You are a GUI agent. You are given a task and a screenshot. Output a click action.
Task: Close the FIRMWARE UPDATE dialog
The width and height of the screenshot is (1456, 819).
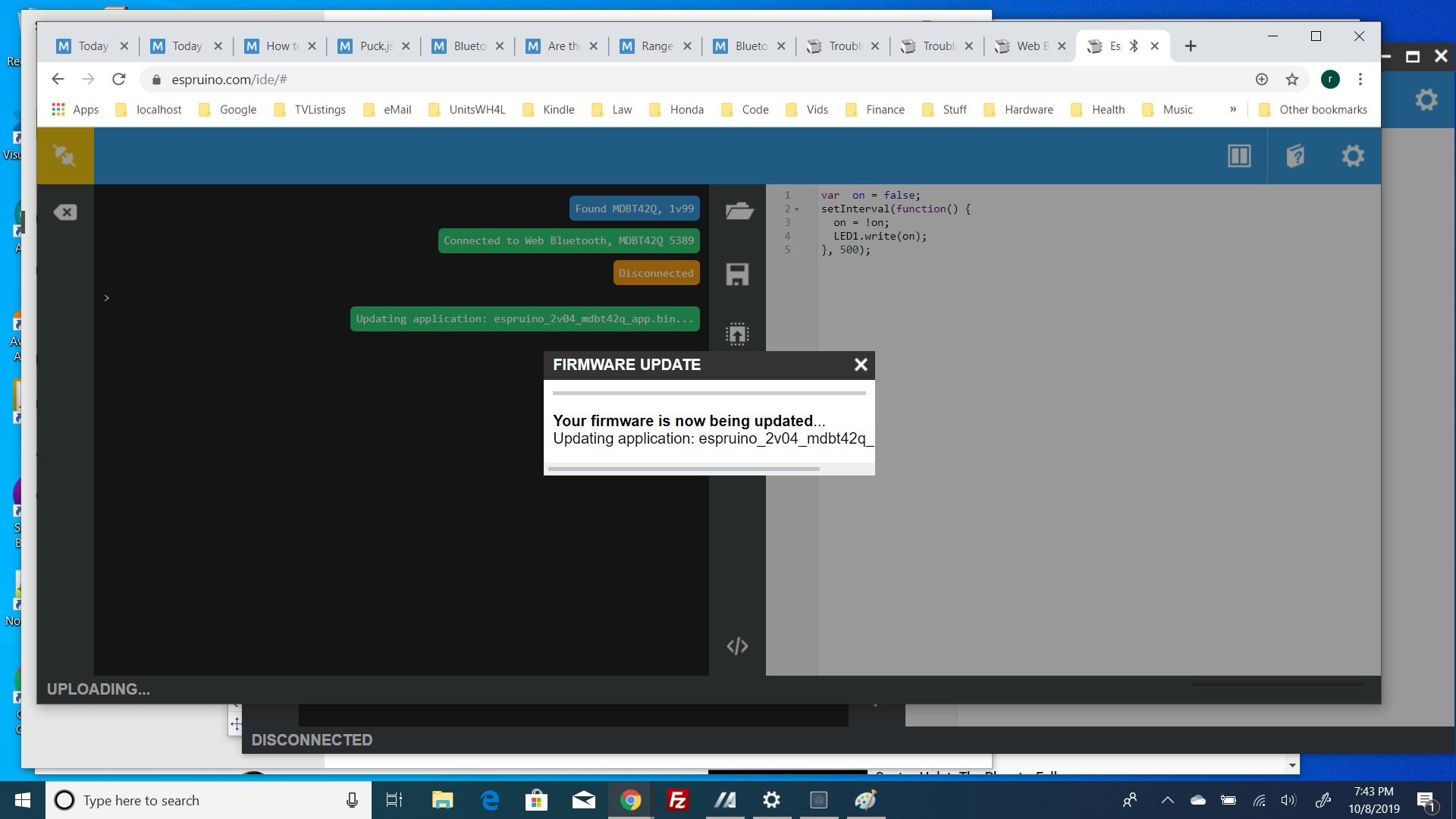(x=861, y=365)
